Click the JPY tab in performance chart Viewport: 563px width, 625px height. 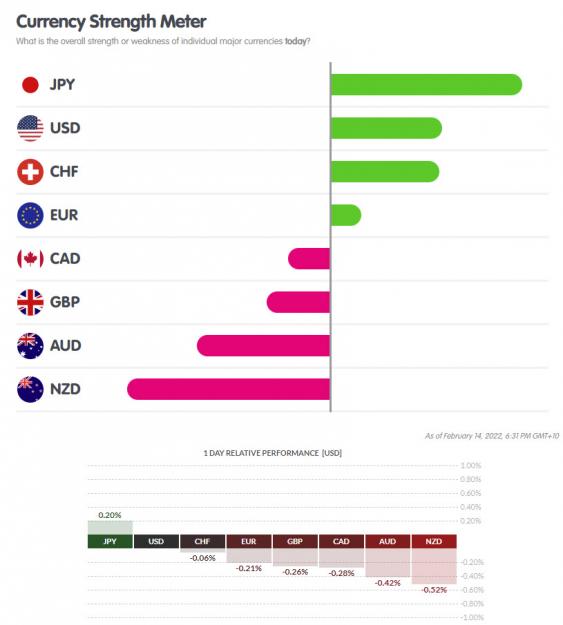[110, 541]
